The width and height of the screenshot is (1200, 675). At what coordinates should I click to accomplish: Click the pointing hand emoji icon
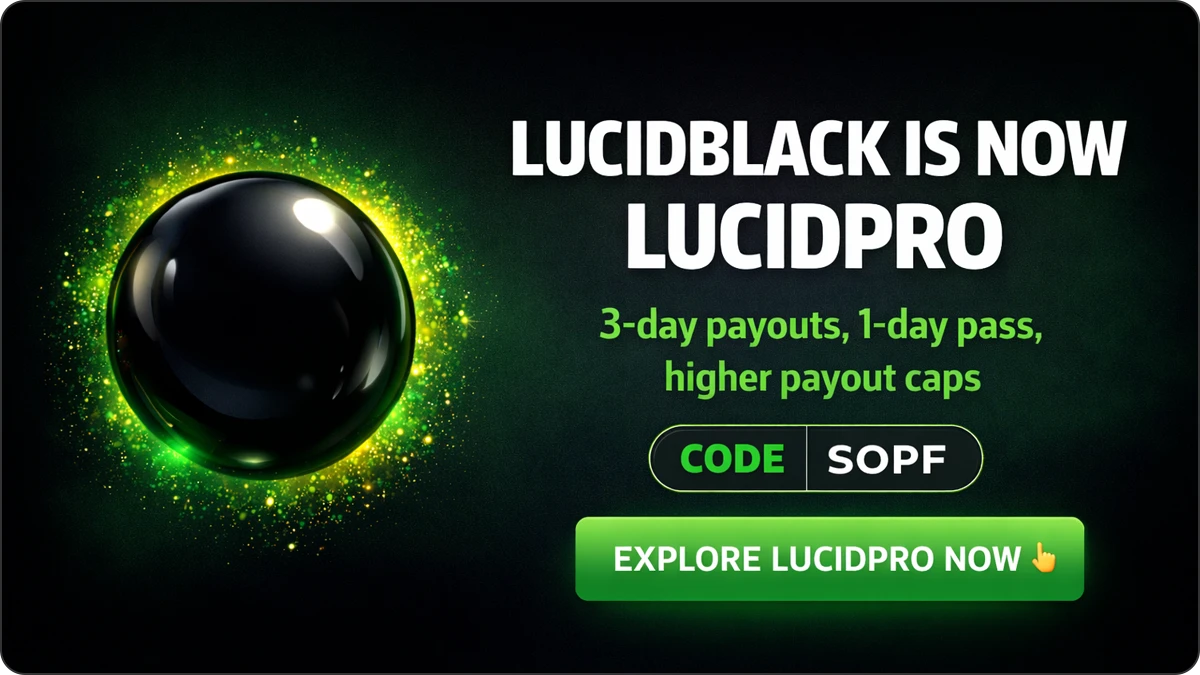(x=1042, y=558)
